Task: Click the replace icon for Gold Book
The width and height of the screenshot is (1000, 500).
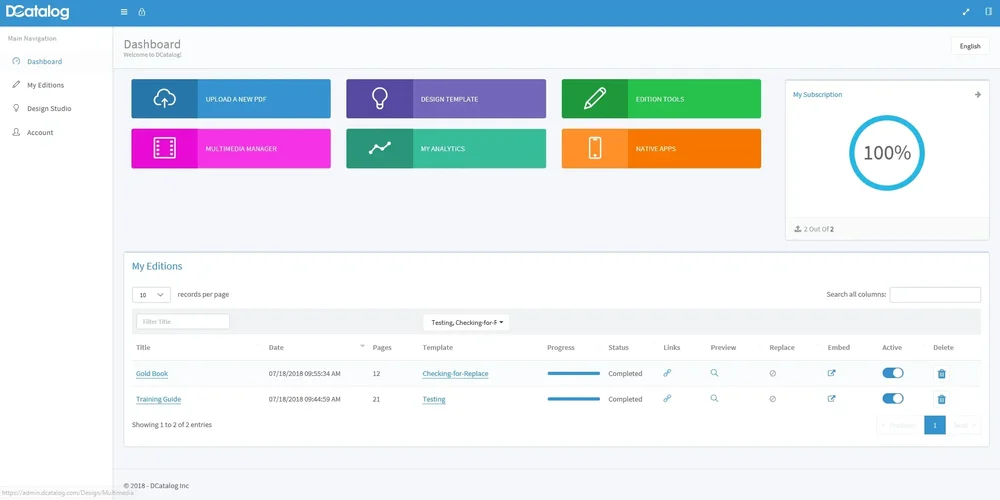Action: (773, 374)
